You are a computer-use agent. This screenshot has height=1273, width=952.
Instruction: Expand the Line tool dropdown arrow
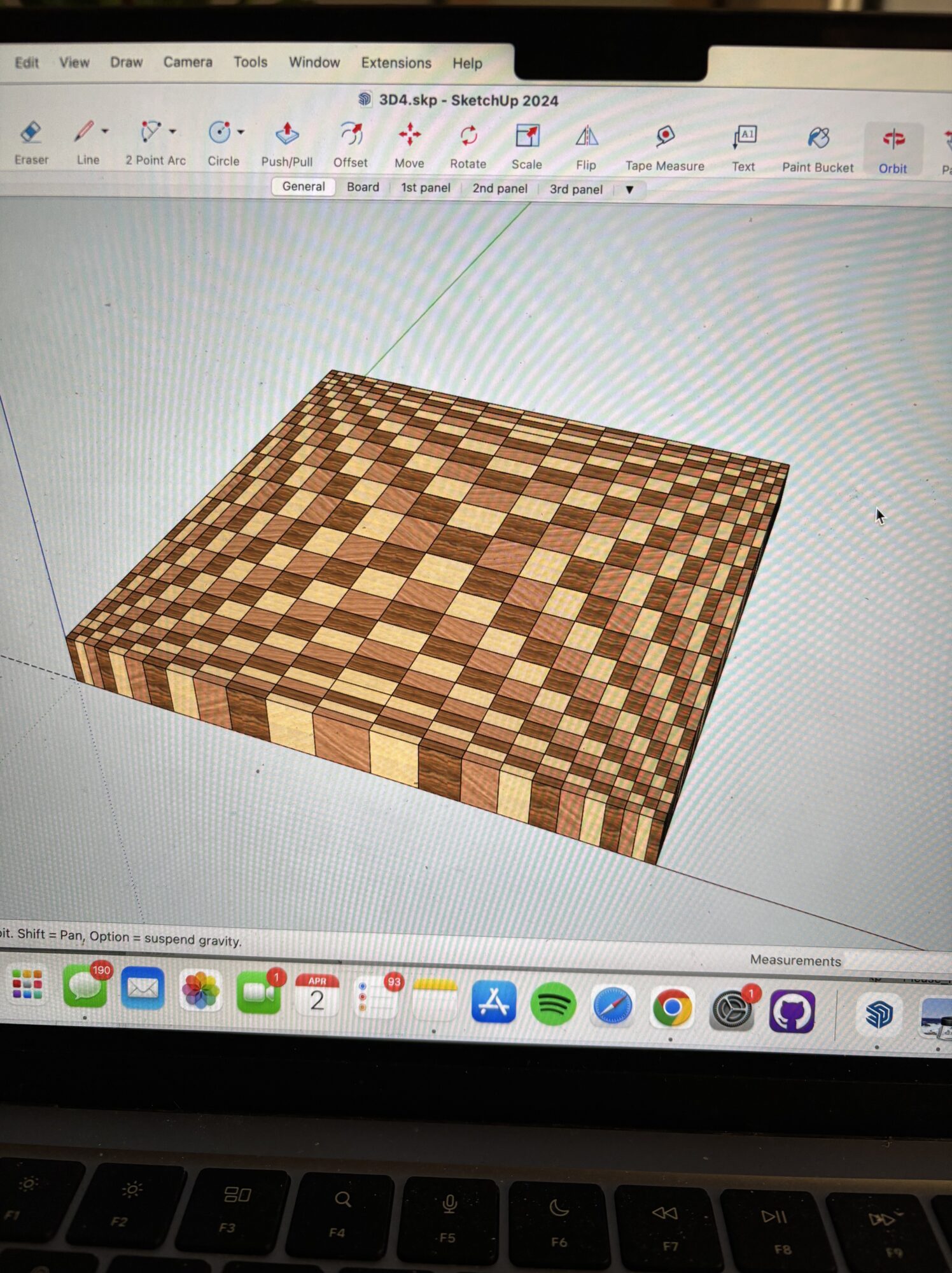106,131
